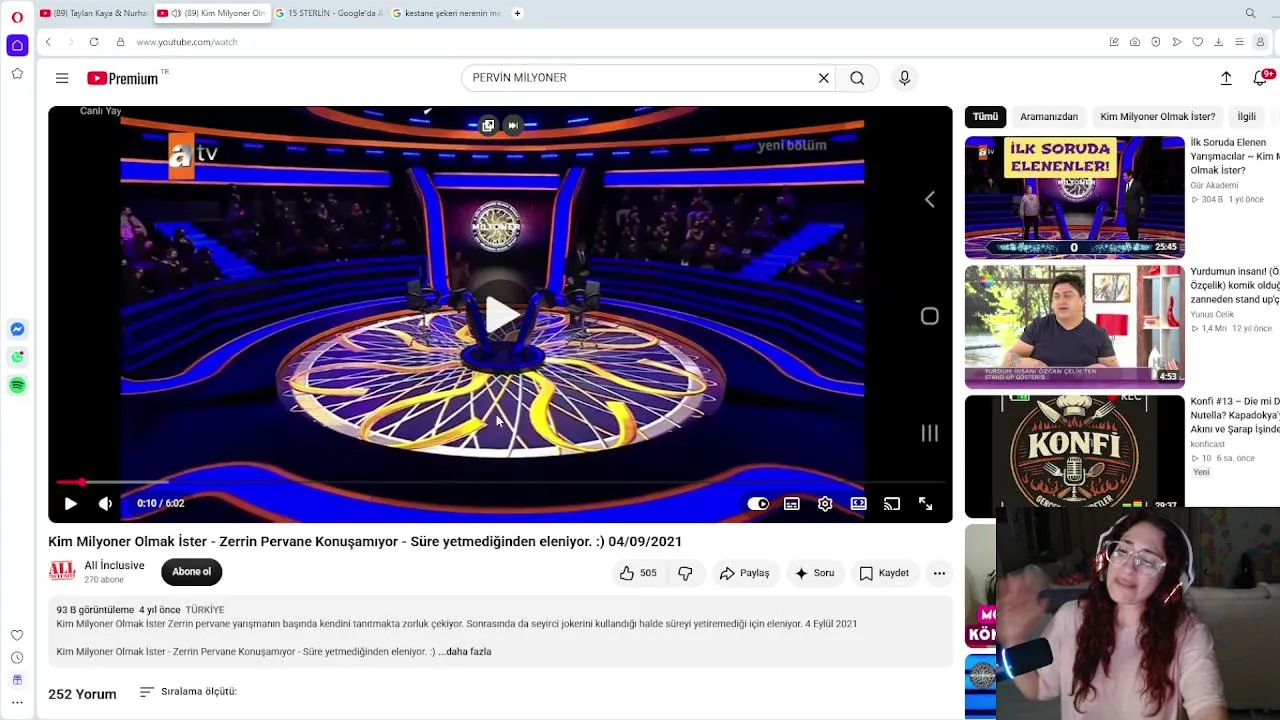This screenshot has width=1280, height=720.
Task: Open the Sıralama ölçütü sort dropdown
Action: [188, 692]
